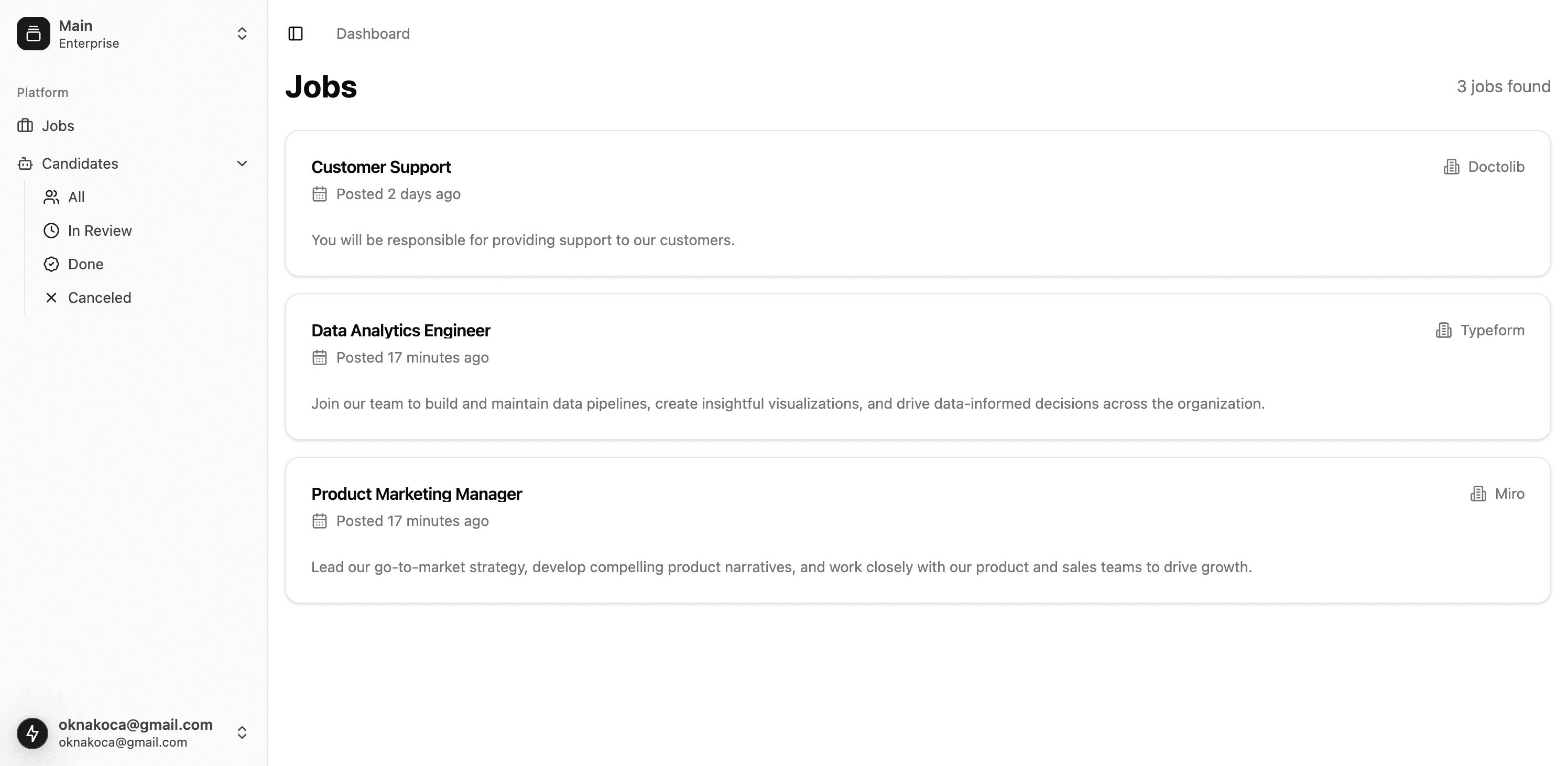Go to the Dashboard breadcrumb
This screenshot has width=1568, height=766.
(373, 34)
